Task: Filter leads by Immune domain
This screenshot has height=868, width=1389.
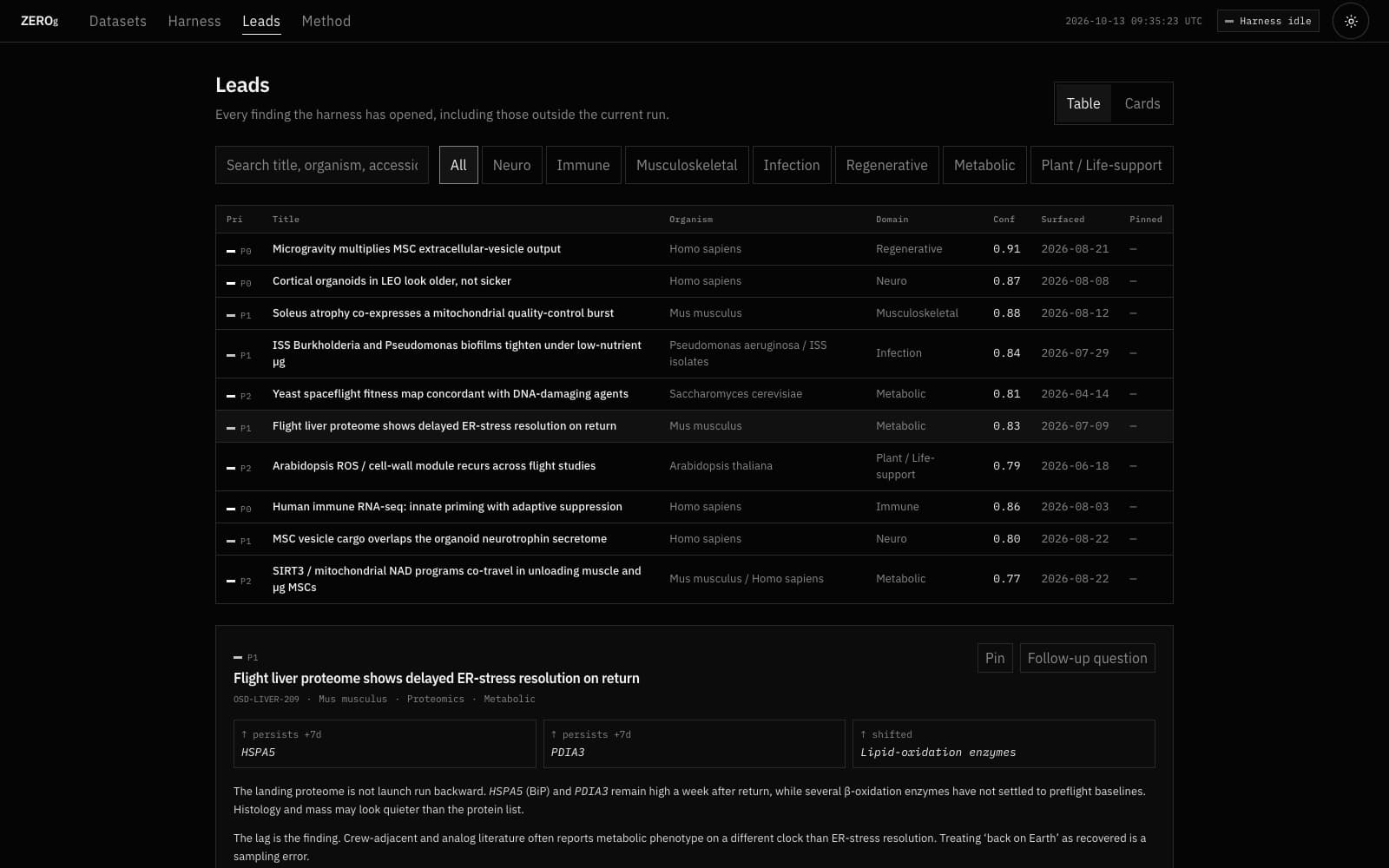Action: click(x=583, y=165)
